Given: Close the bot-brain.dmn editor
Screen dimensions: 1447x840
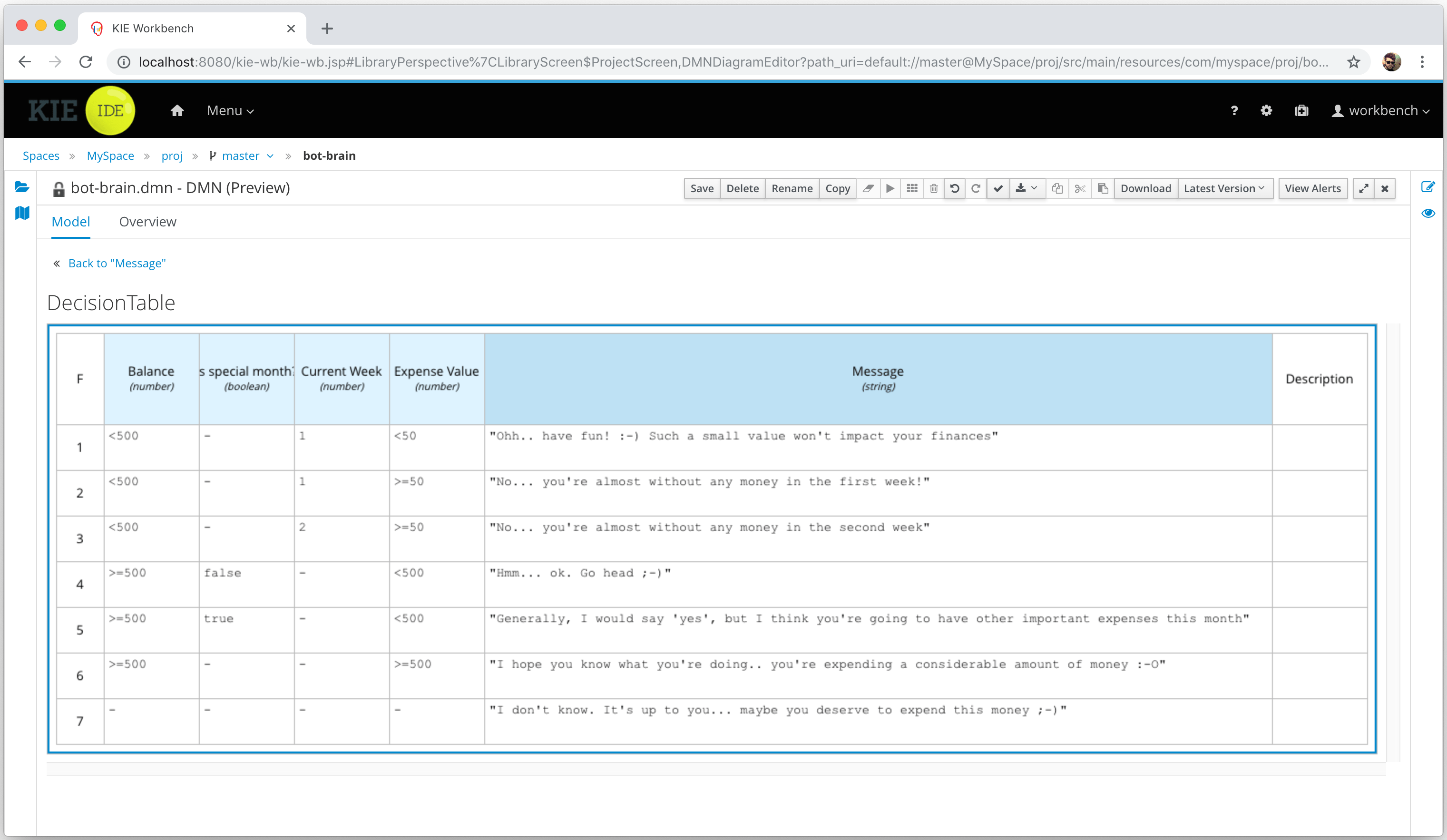Looking at the screenshot, I should click(x=1385, y=188).
